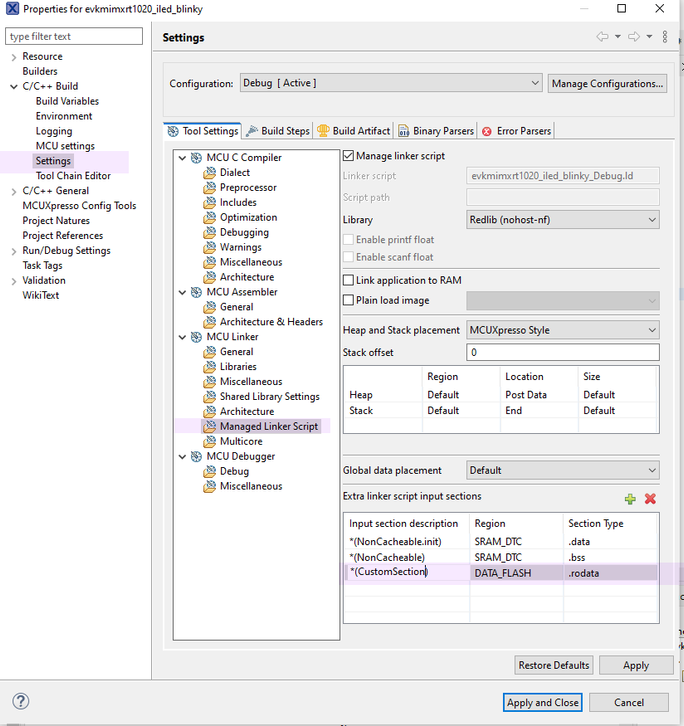Image resolution: width=684 pixels, height=726 pixels.
Task: Click the Debug option icon under MCU Debugger
Action: click(210, 471)
